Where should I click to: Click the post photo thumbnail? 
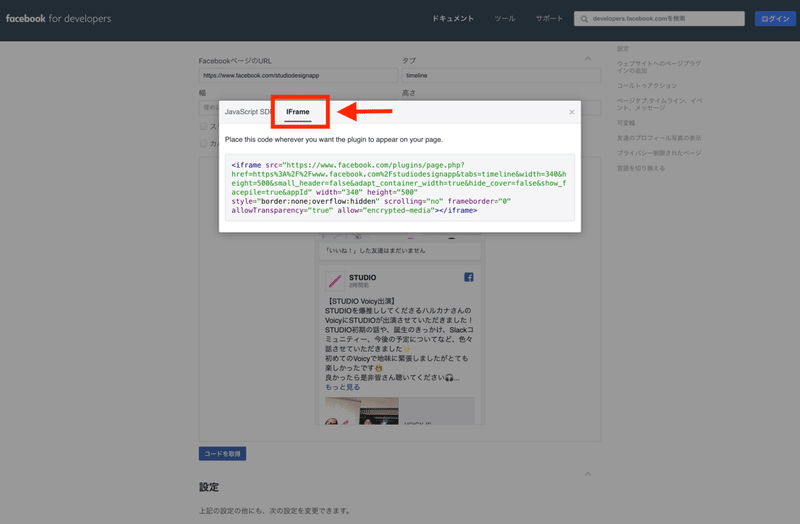[362, 411]
